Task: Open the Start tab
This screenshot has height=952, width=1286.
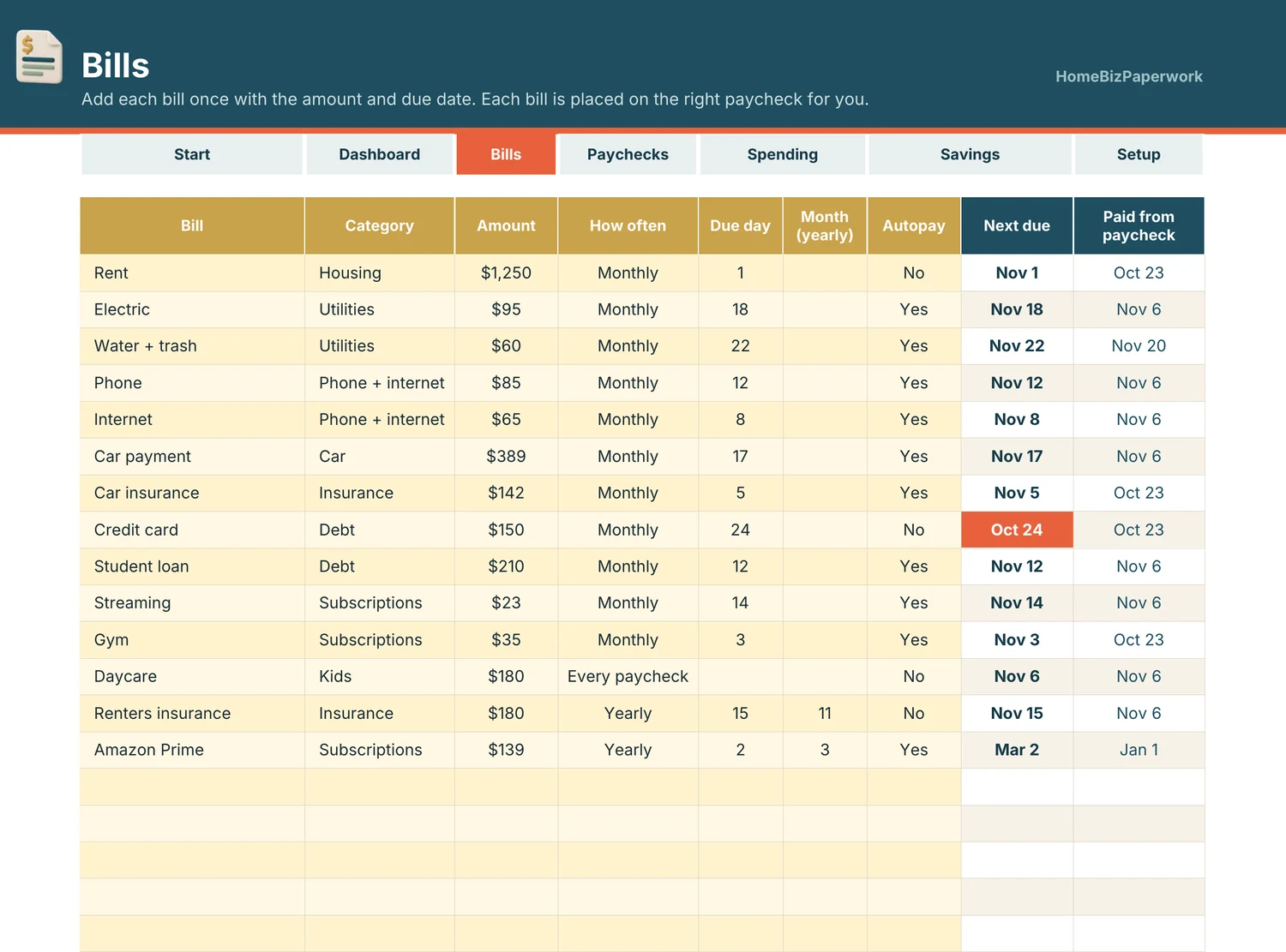Action: (x=192, y=154)
